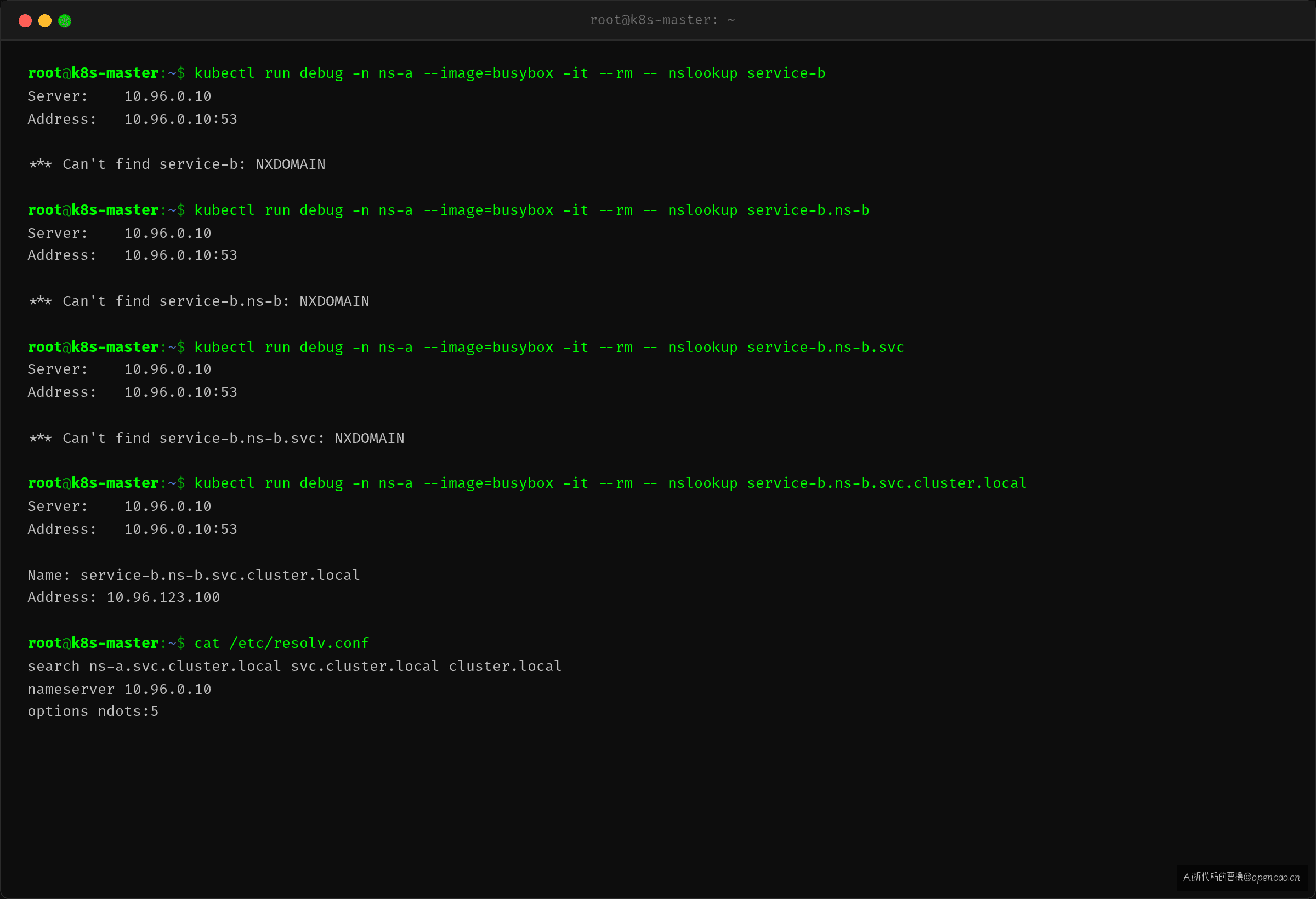Click the window title 'root@k8s-master: ~'

point(662,20)
